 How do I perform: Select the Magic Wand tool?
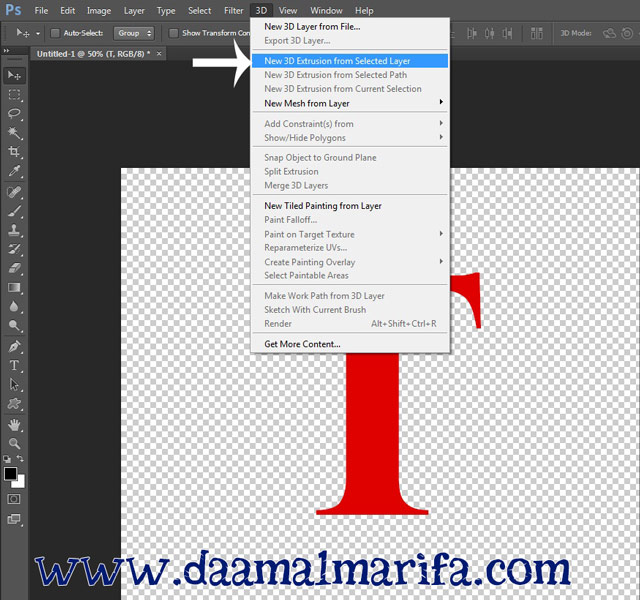[14, 133]
